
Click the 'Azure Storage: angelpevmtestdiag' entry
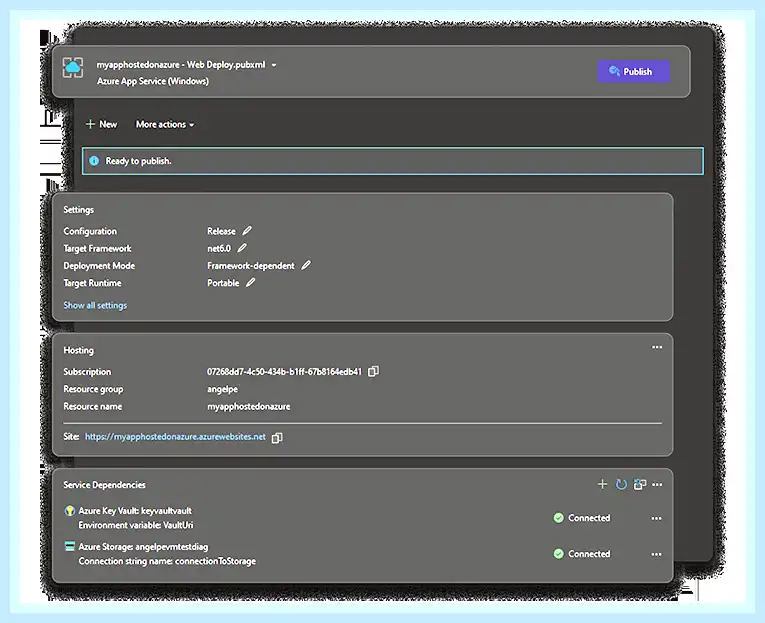tap(143, 546)
